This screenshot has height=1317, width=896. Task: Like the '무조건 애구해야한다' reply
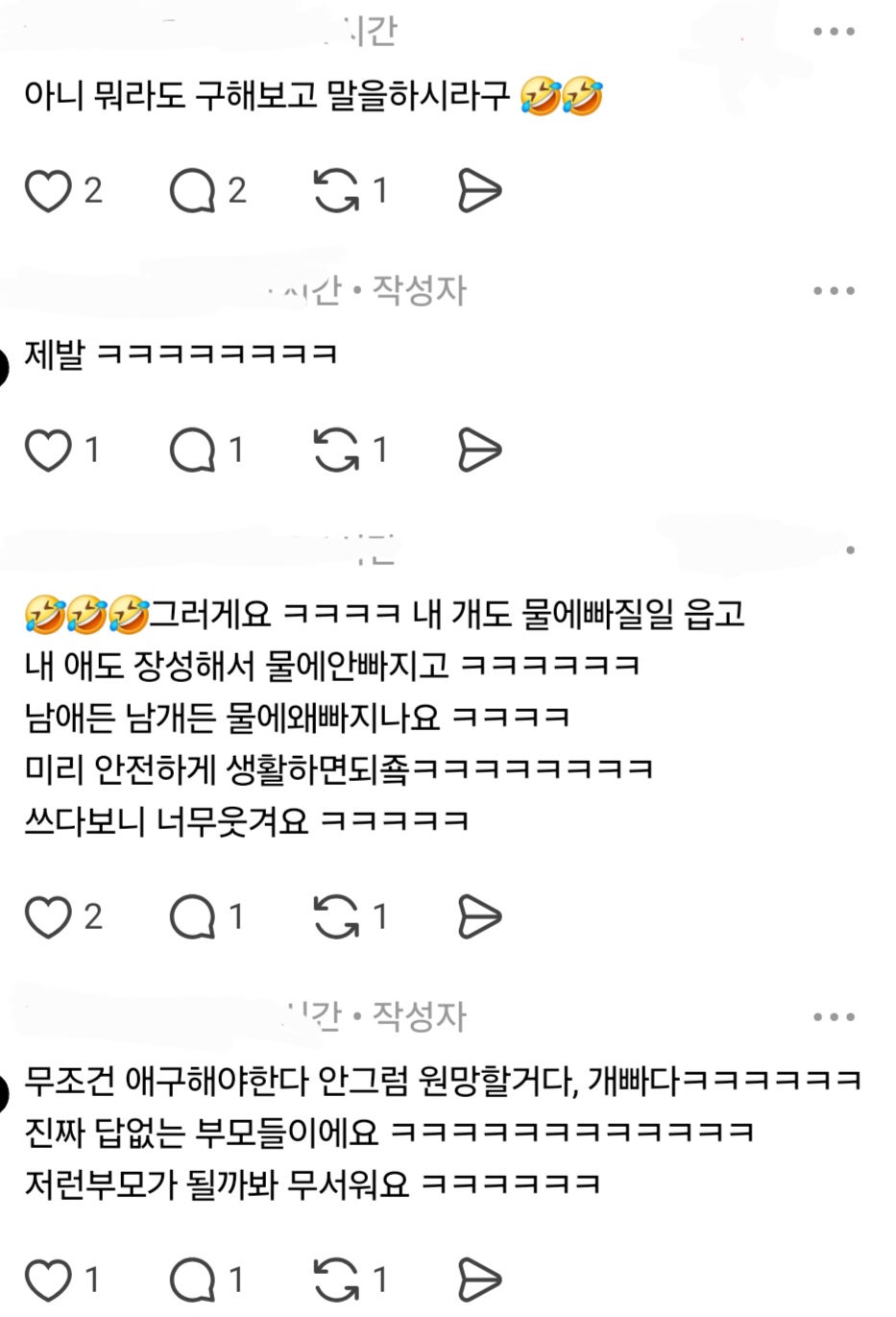coord(47,1280)
